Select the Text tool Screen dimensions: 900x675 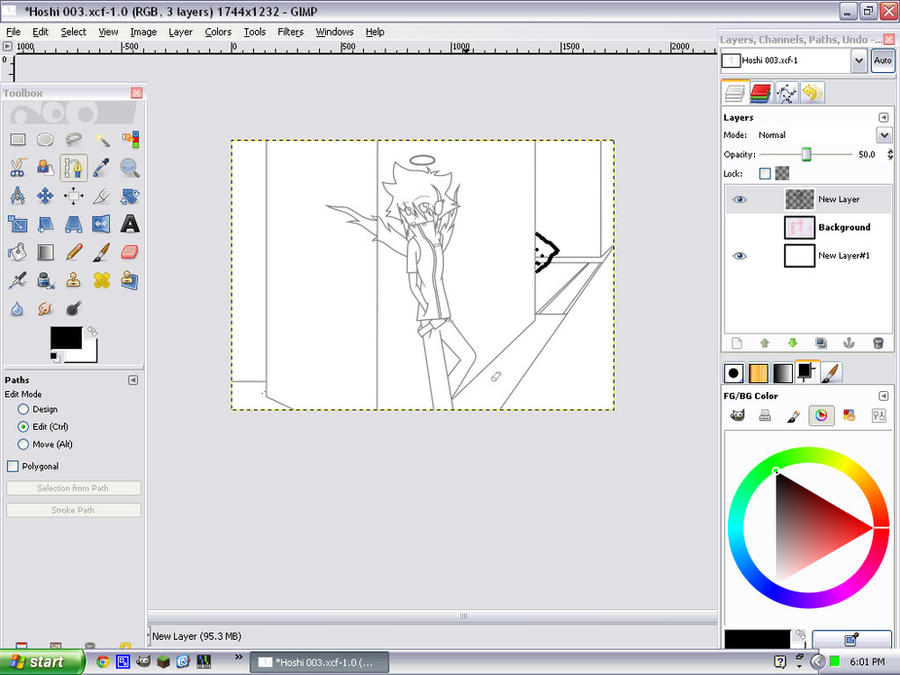click(x=130, y=224)
